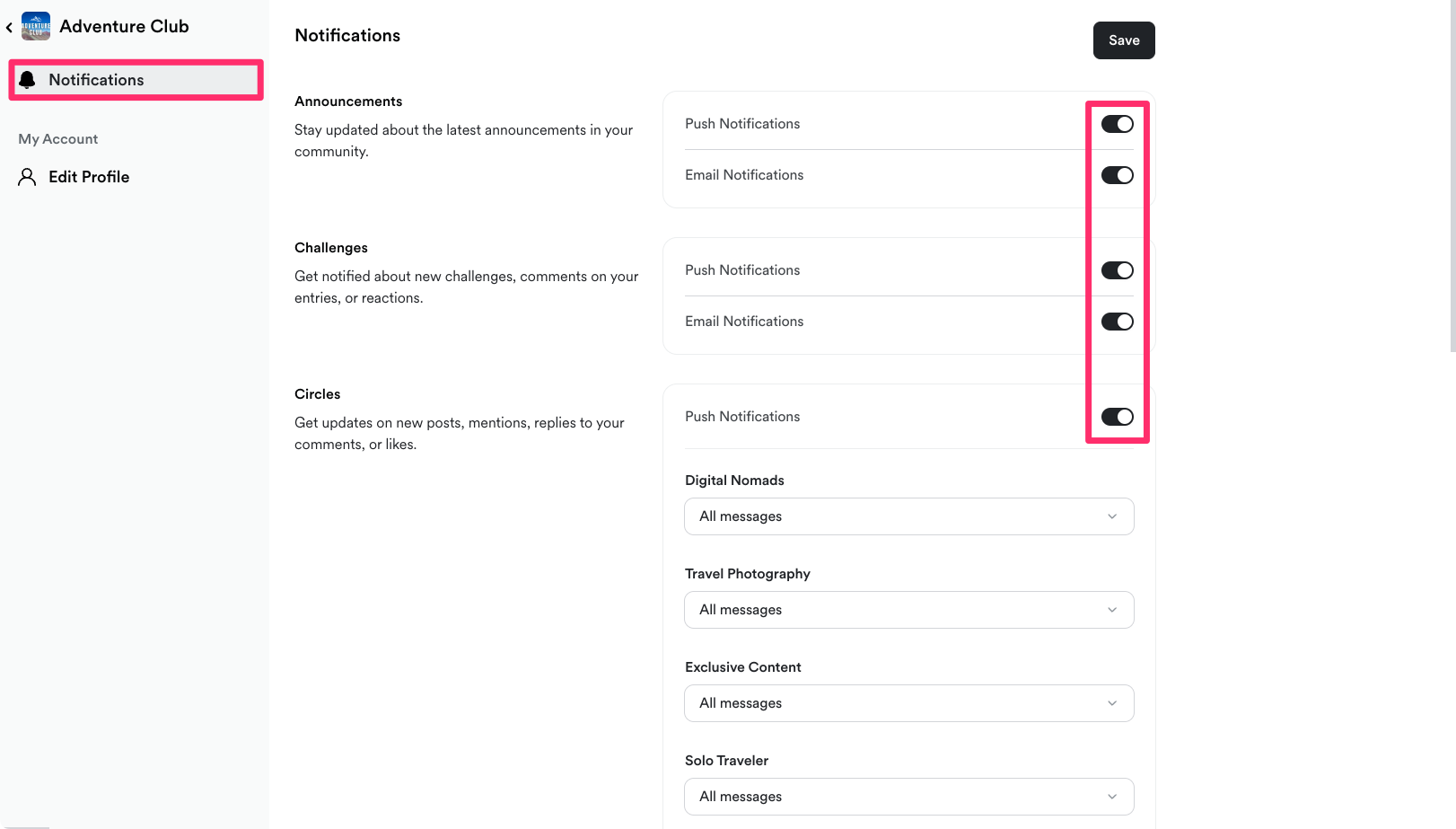Expand the Travel Photography dropdown
This screenshot has width=1456, height=829.
pos(908,610)
